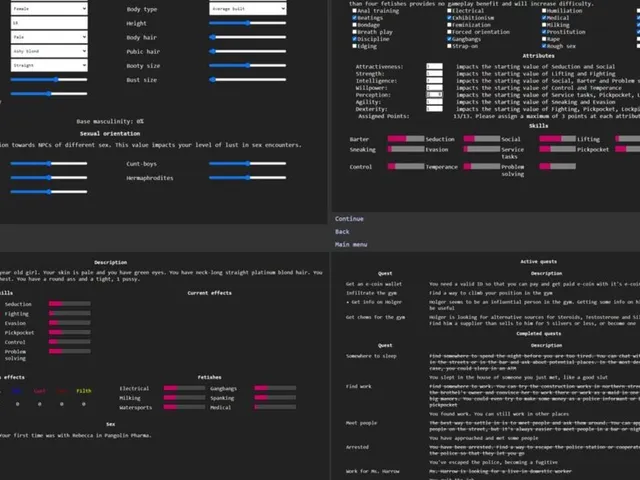The width and height of the screenshot is (640, 480).
Task: Enable the Edging checkbox
Action: [354, 46]
